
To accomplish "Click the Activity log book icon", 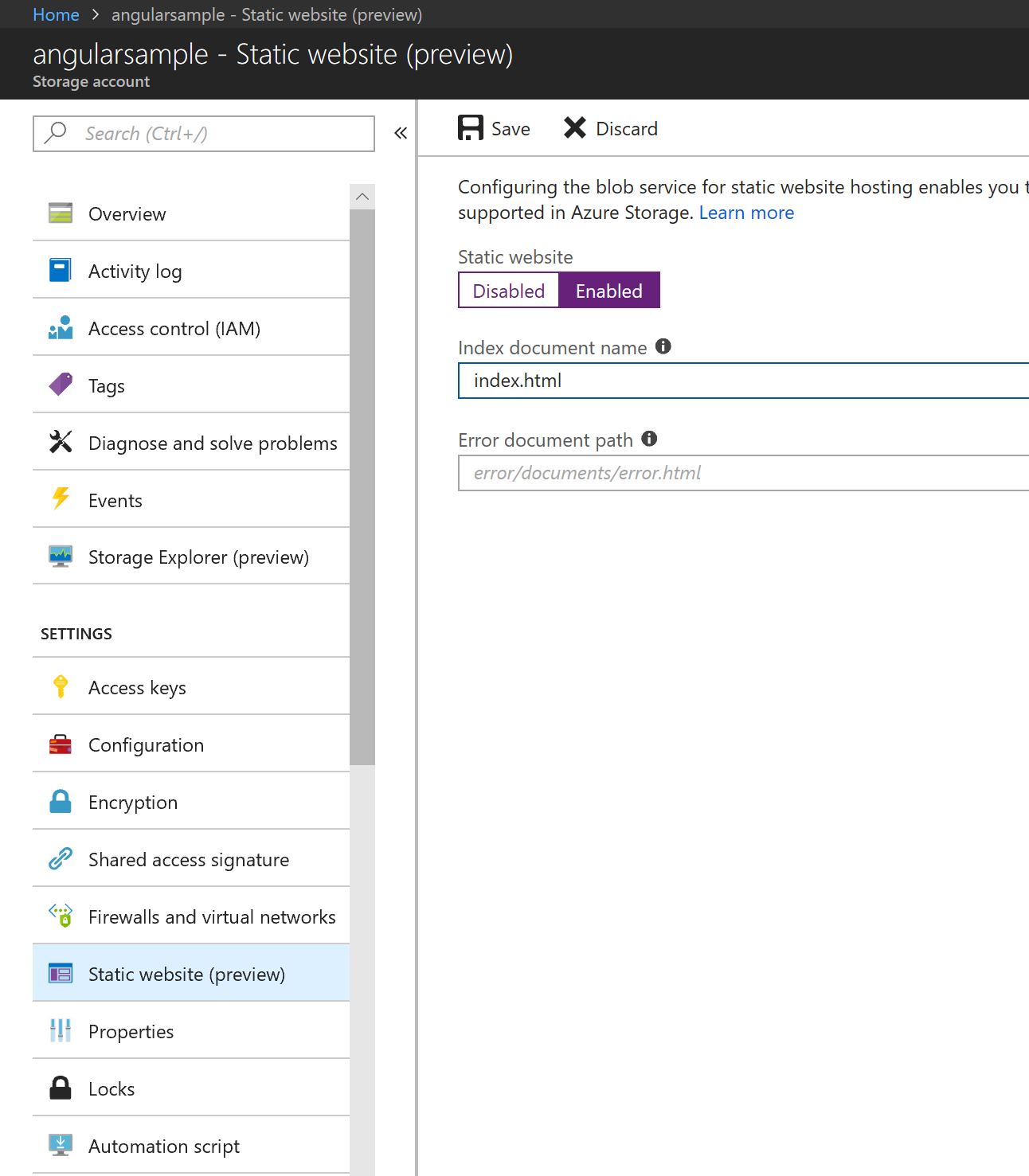I will [61, 271].
